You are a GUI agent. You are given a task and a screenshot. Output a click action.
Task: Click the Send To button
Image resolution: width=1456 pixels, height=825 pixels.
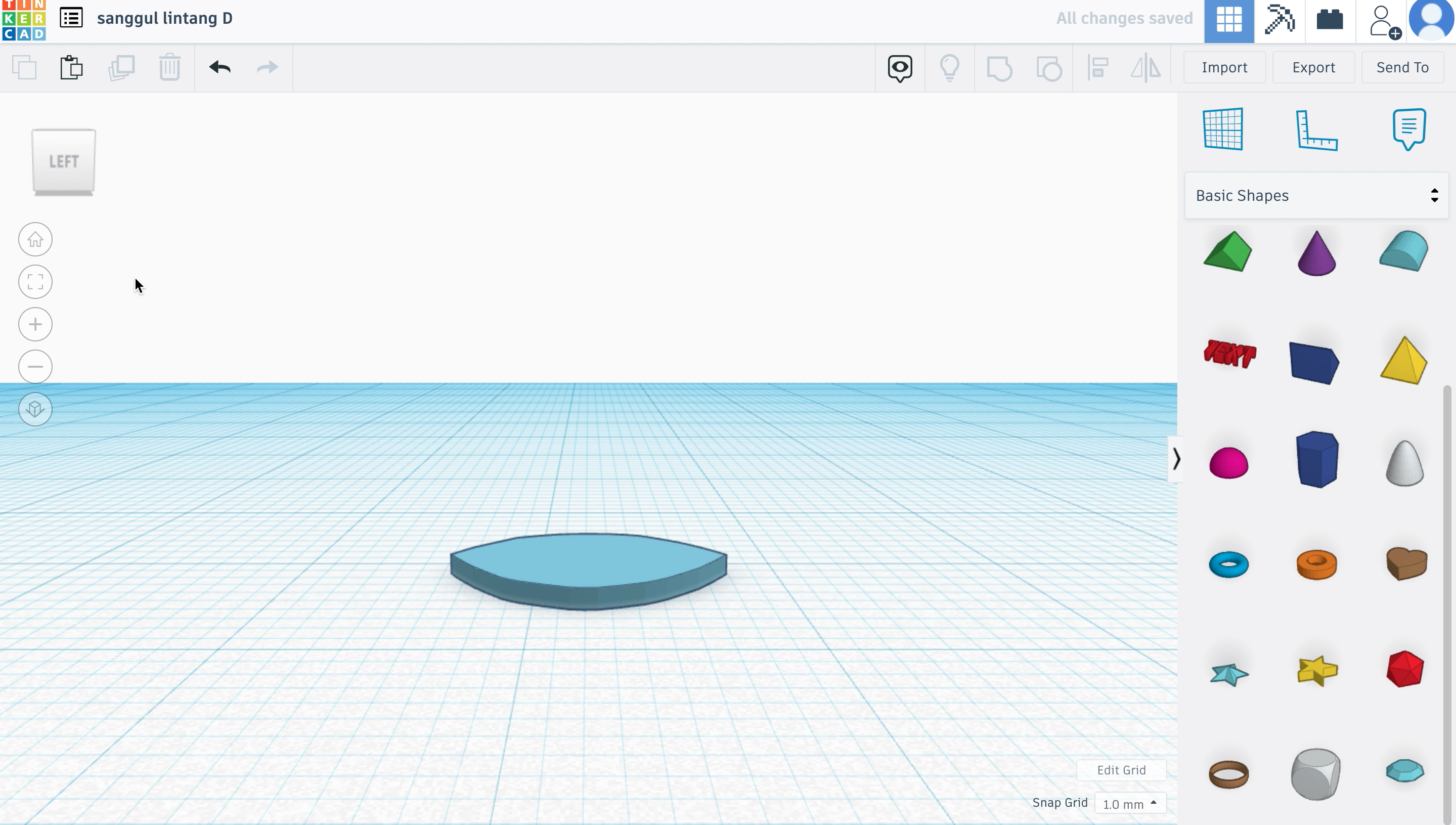tap(1402, 67)
